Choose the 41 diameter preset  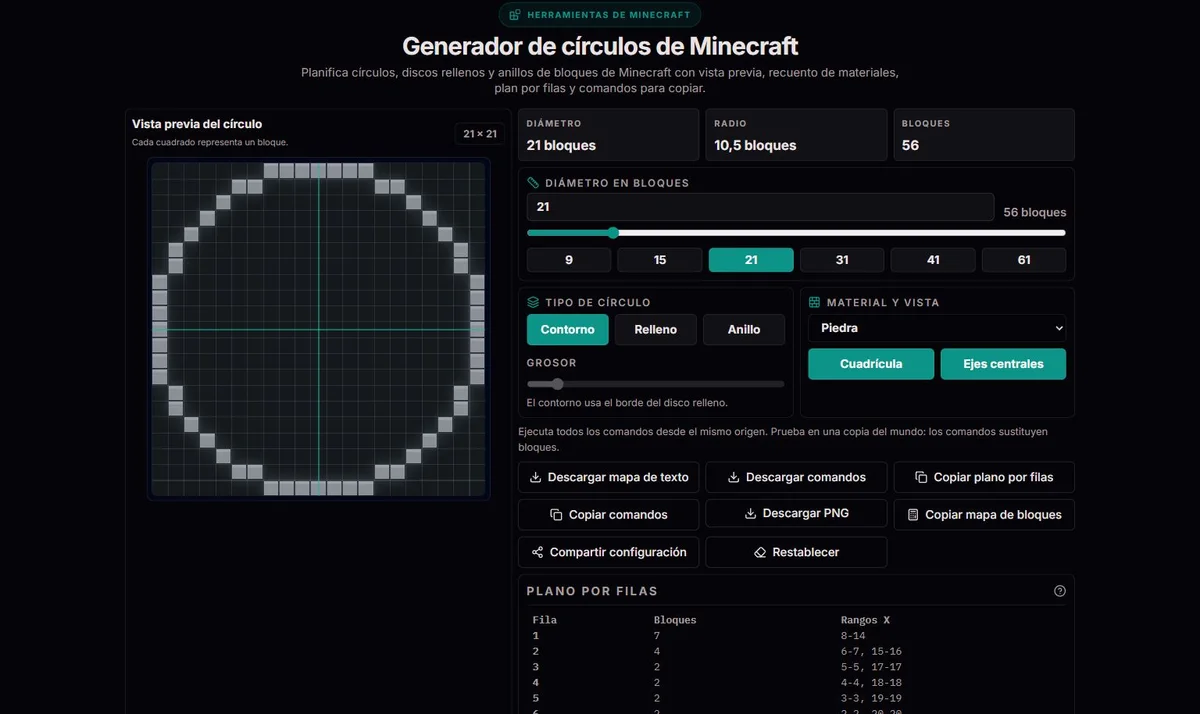coord(933,260)
